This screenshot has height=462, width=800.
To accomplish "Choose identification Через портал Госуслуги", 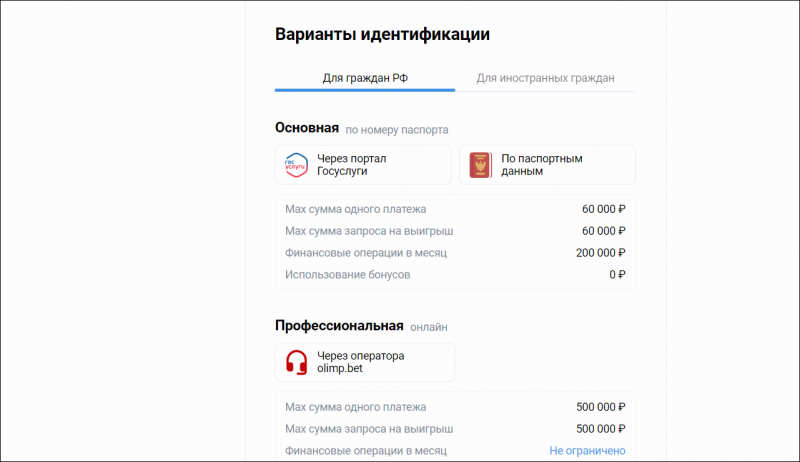I will pos(363,165).
